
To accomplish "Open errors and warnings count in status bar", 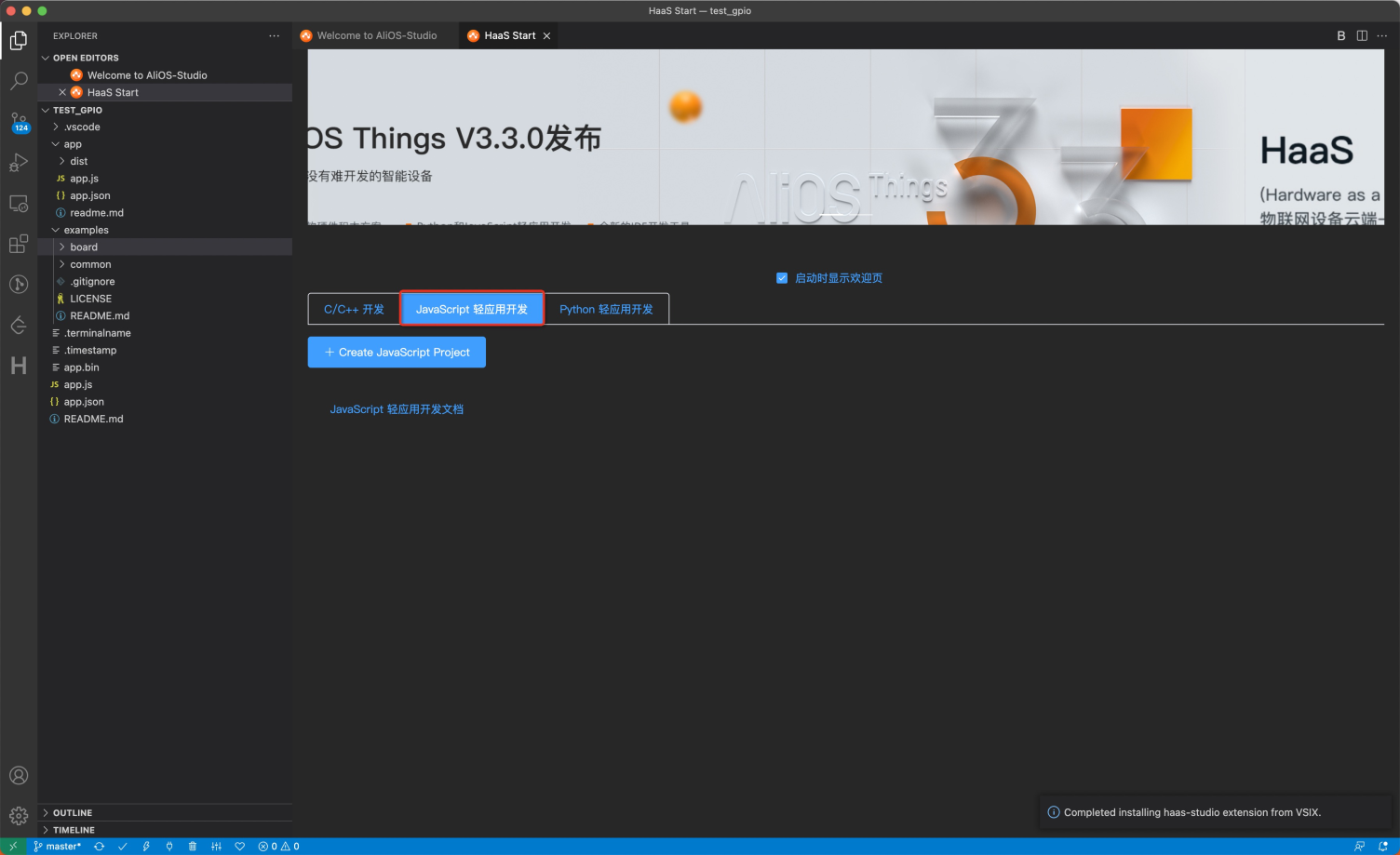I will [x=279, y=847].
